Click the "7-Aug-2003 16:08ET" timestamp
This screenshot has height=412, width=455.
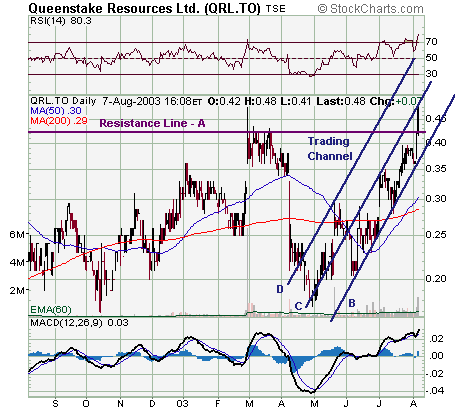152,101
